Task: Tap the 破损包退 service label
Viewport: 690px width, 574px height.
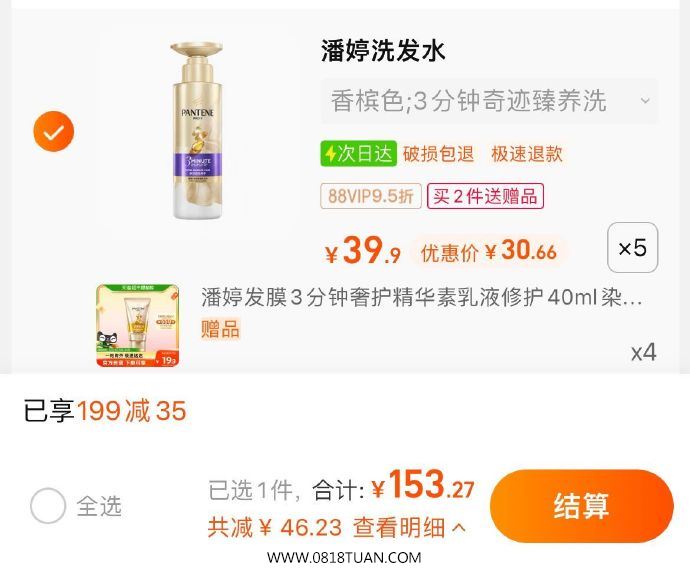Action: [438, 154]
